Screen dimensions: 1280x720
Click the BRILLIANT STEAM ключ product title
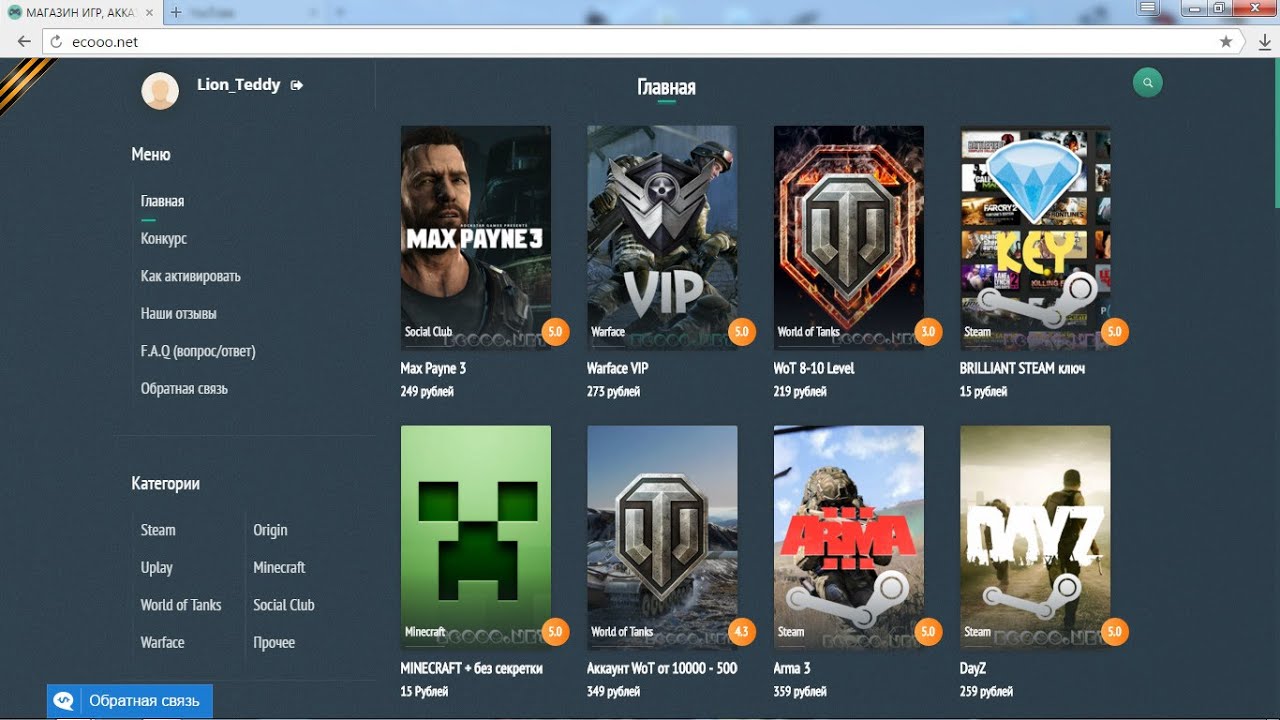(x=1022, y=369)
